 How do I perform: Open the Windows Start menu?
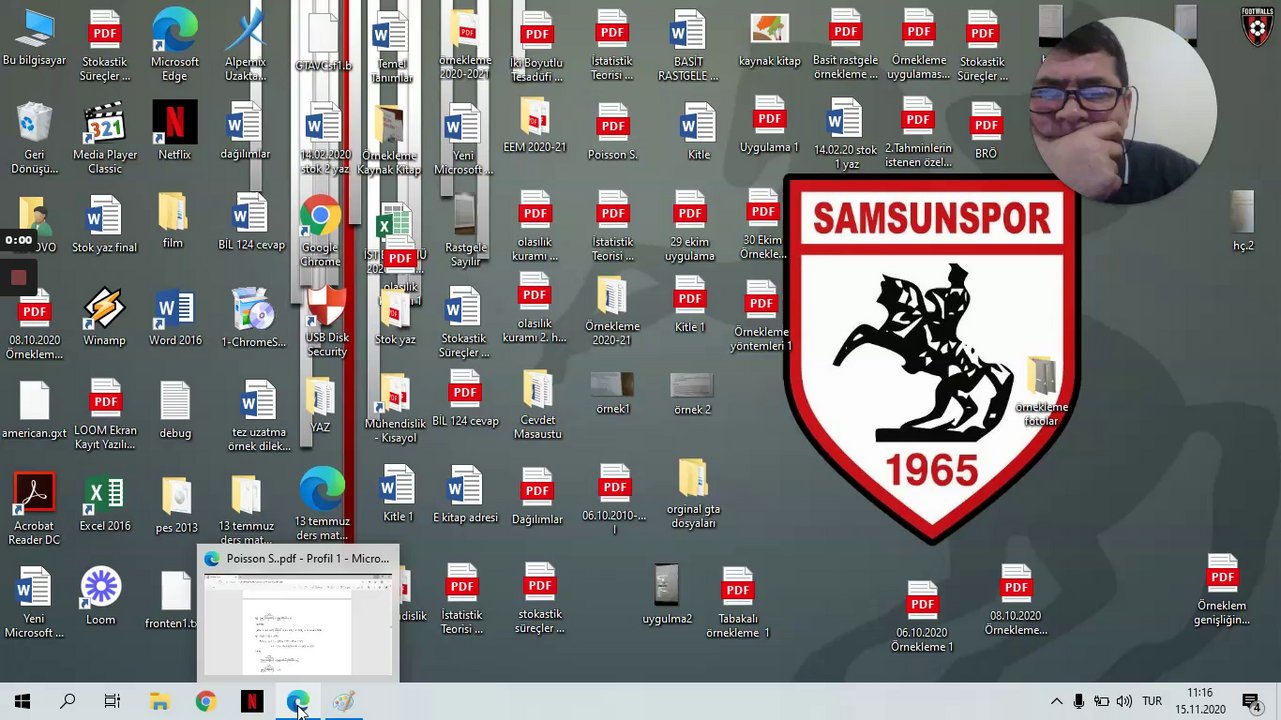pos(22,702)
